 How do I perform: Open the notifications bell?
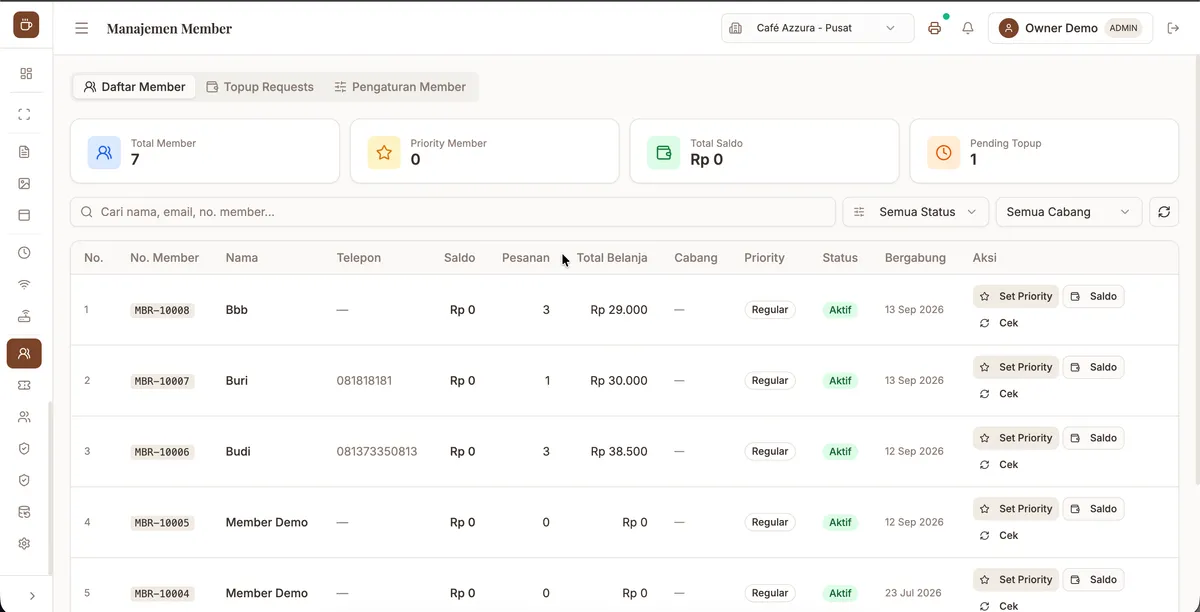point(968,28)
